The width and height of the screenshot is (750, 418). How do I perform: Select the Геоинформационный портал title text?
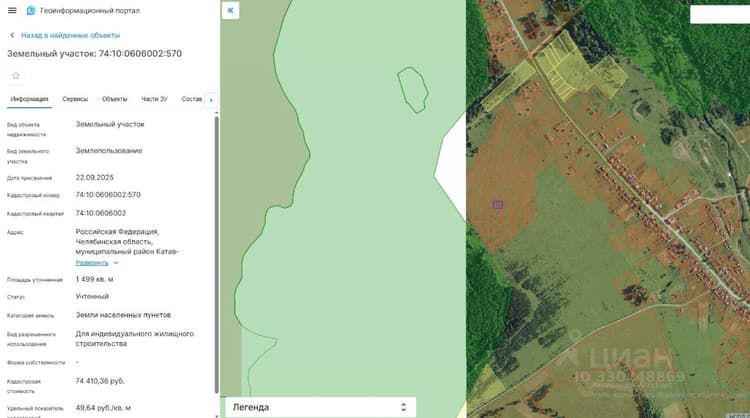90,10
